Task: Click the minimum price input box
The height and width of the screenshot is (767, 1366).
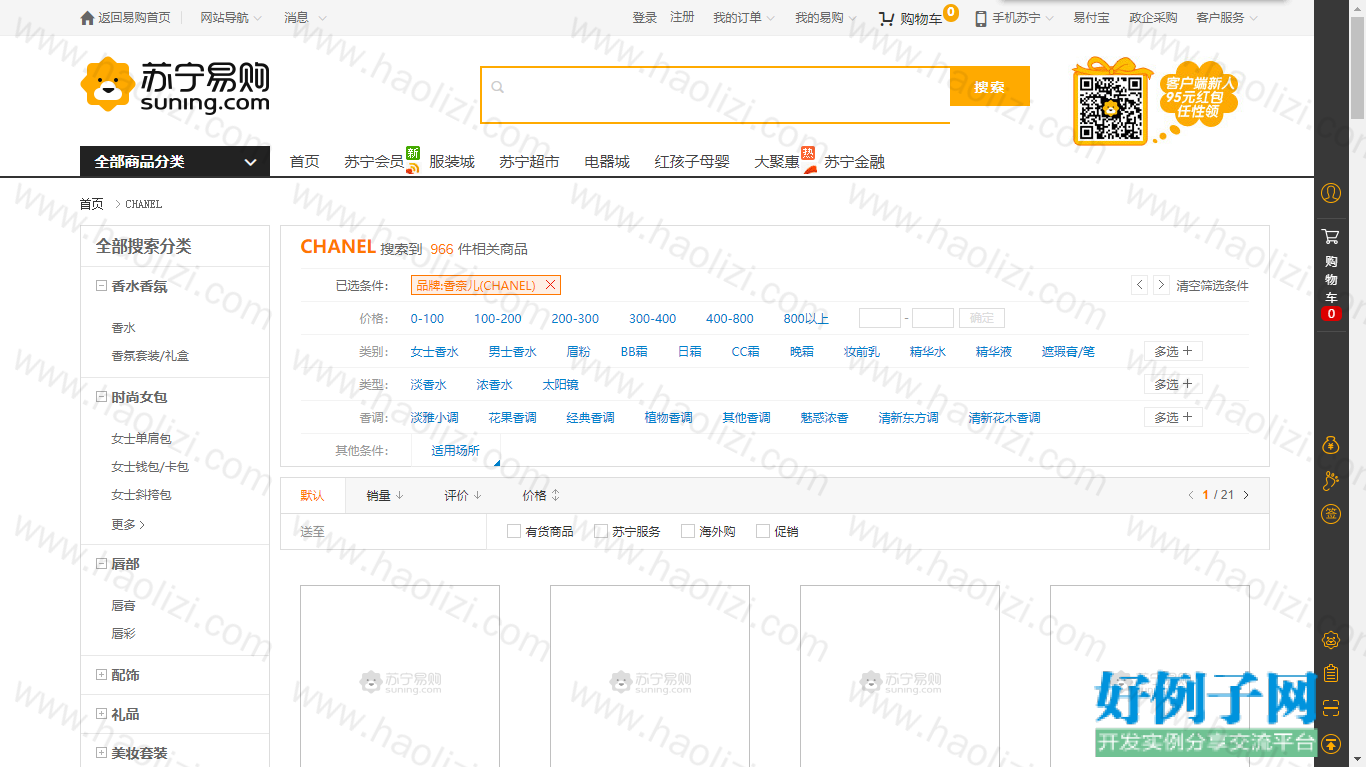Action: [880, 318]
